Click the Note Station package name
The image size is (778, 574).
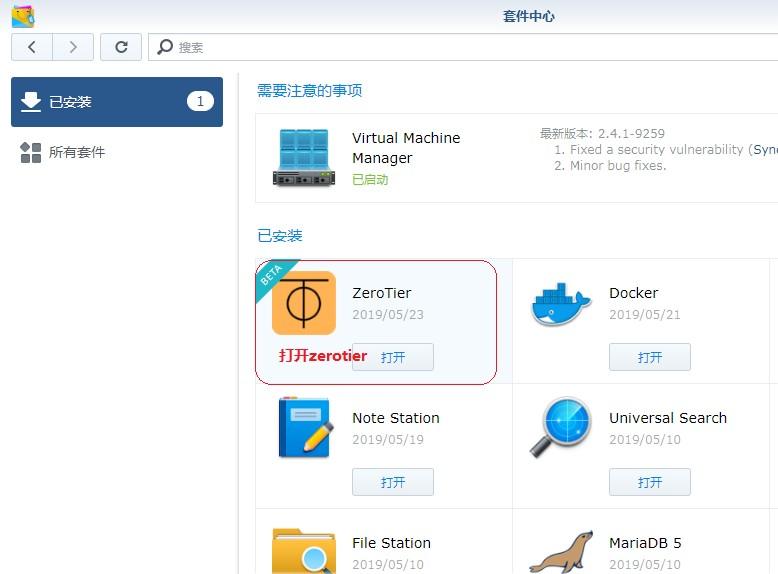[x=396, y=418]
